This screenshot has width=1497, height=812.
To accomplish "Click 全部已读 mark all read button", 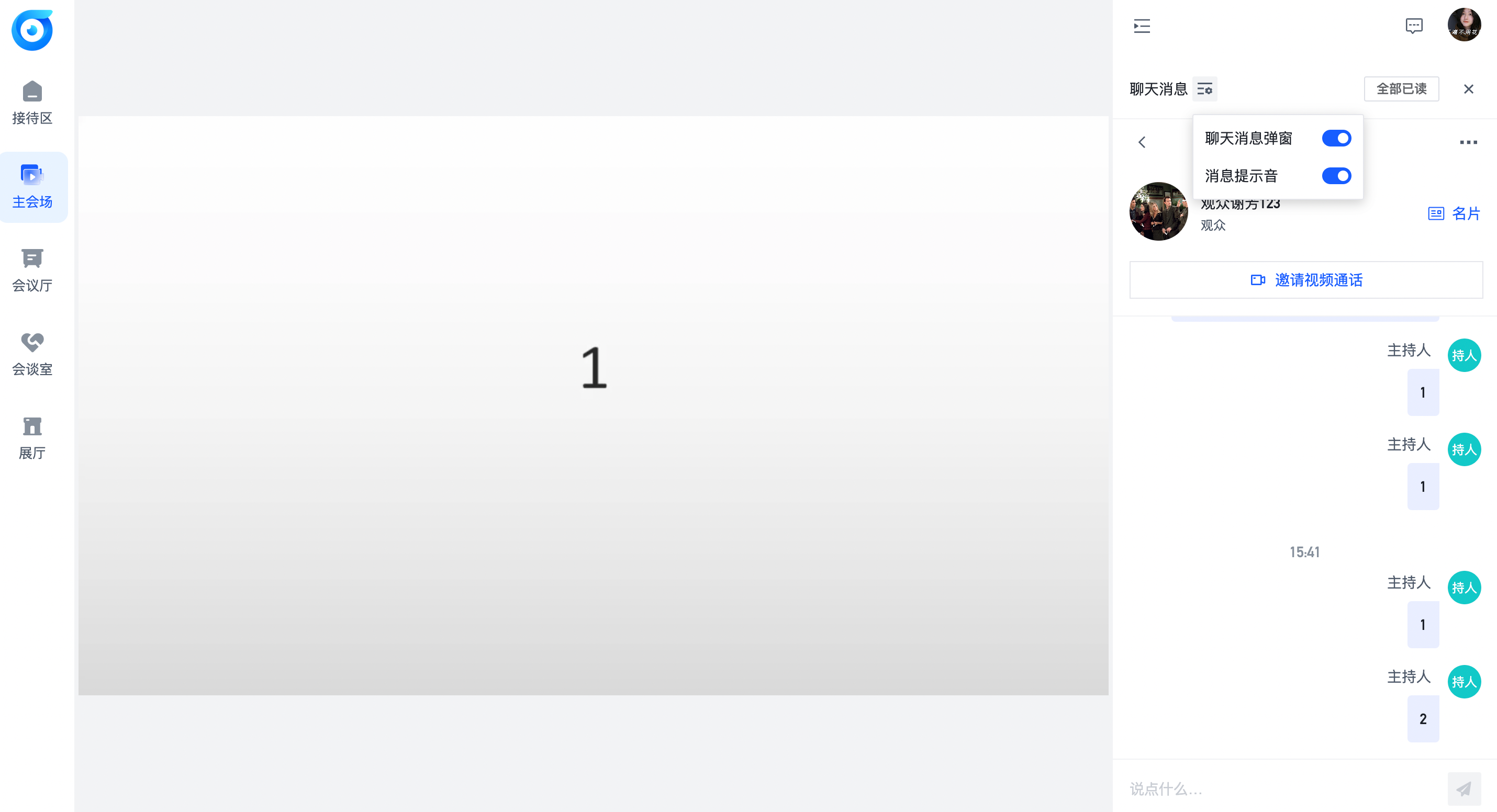I will 1401,89.
